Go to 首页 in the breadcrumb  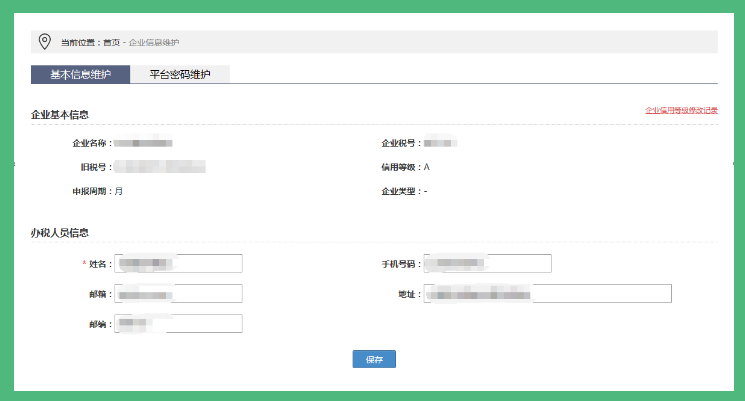pyautogui.click(x=112, y=42)
